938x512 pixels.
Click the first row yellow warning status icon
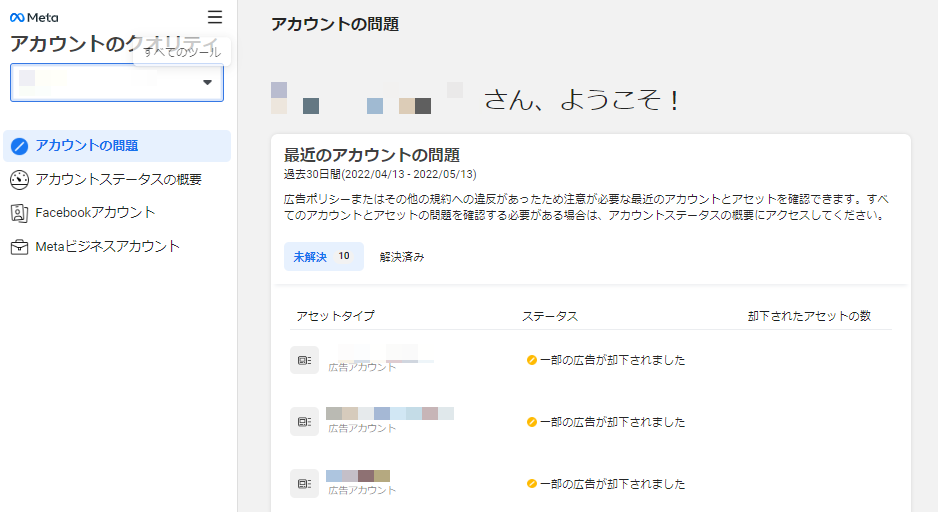[532, 360]
